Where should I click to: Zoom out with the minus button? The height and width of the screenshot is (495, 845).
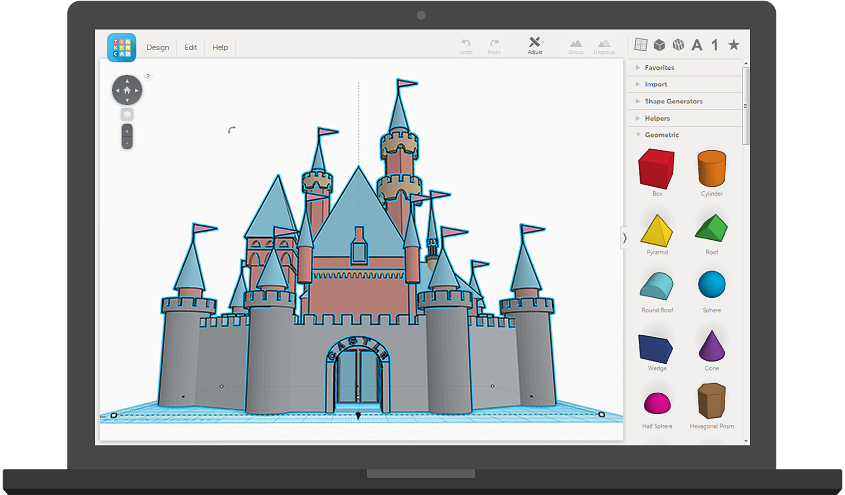[127, 143]
